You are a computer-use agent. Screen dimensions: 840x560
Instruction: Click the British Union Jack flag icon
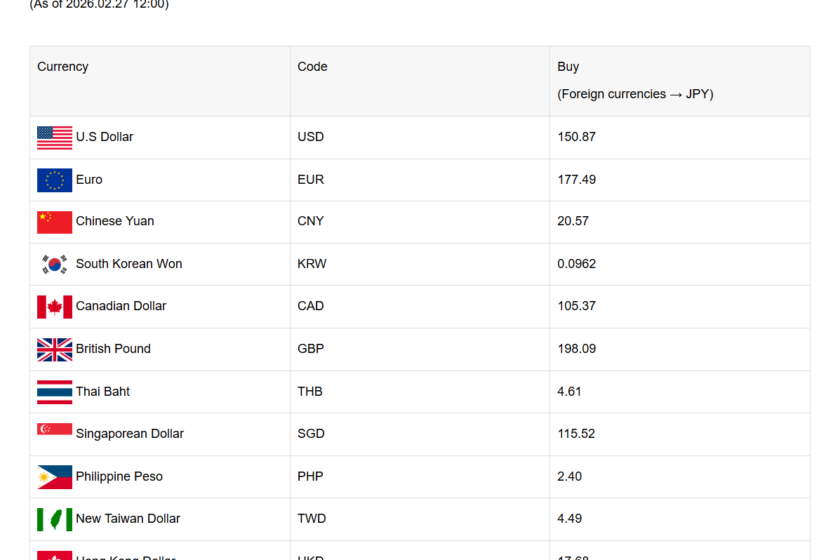click(54, 349)
